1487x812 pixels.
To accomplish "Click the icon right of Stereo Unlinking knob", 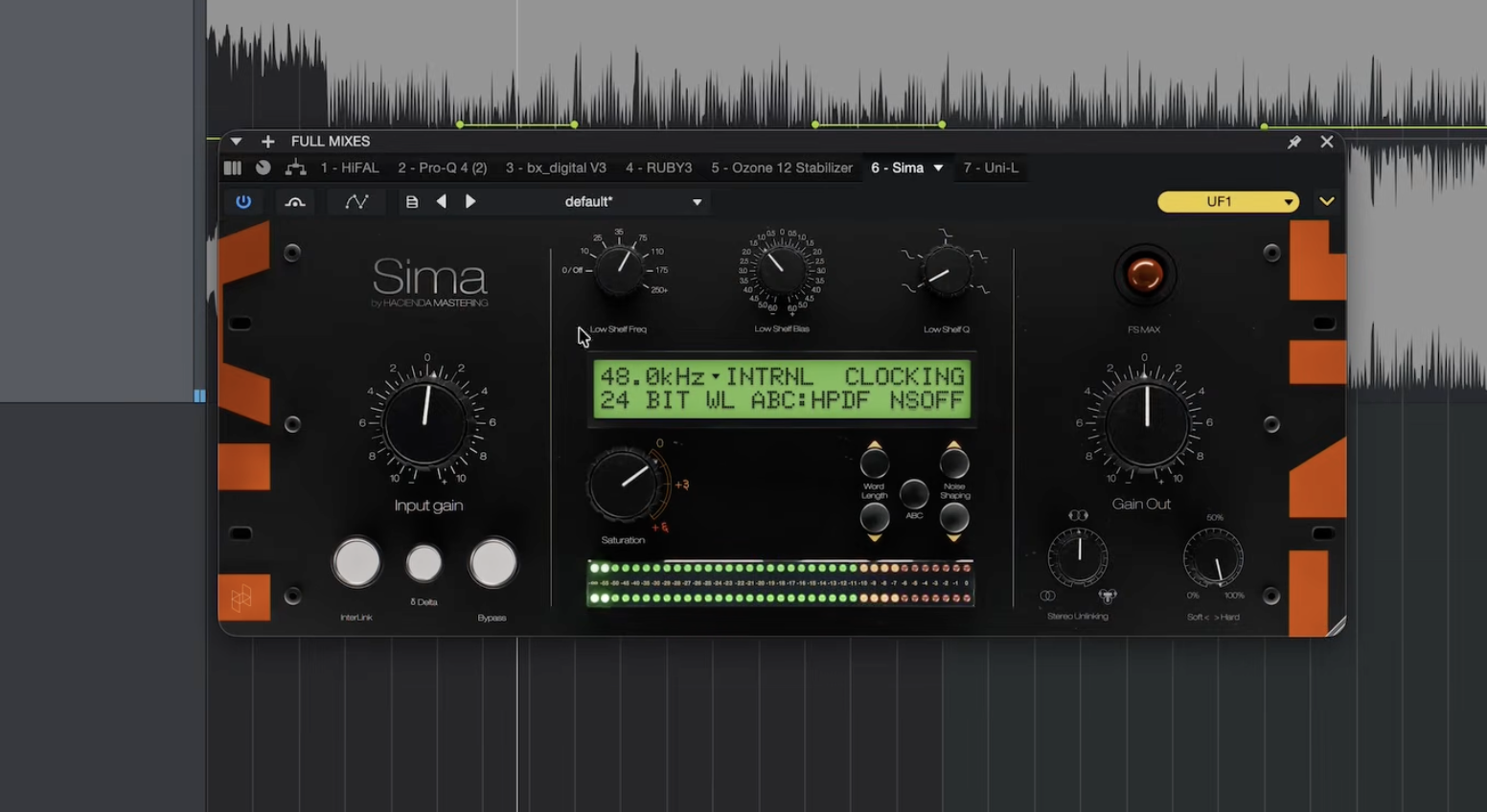I will pos(1108,596).
